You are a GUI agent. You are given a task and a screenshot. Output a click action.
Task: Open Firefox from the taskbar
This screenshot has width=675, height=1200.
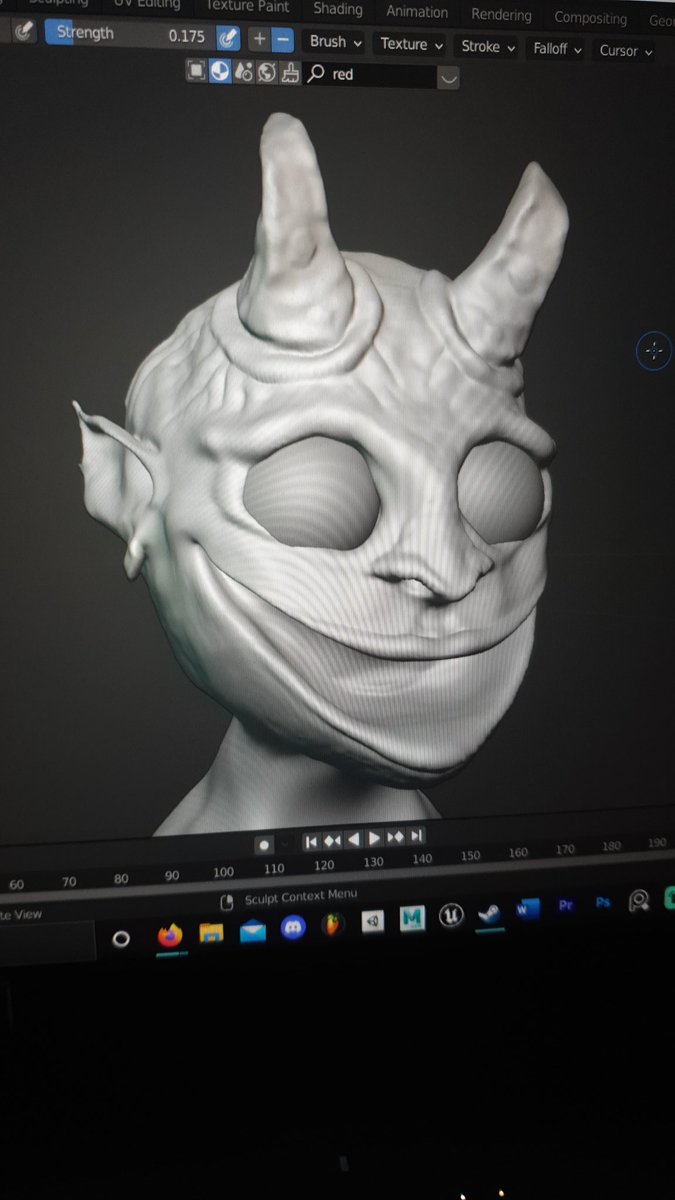[x=171, y=936]
